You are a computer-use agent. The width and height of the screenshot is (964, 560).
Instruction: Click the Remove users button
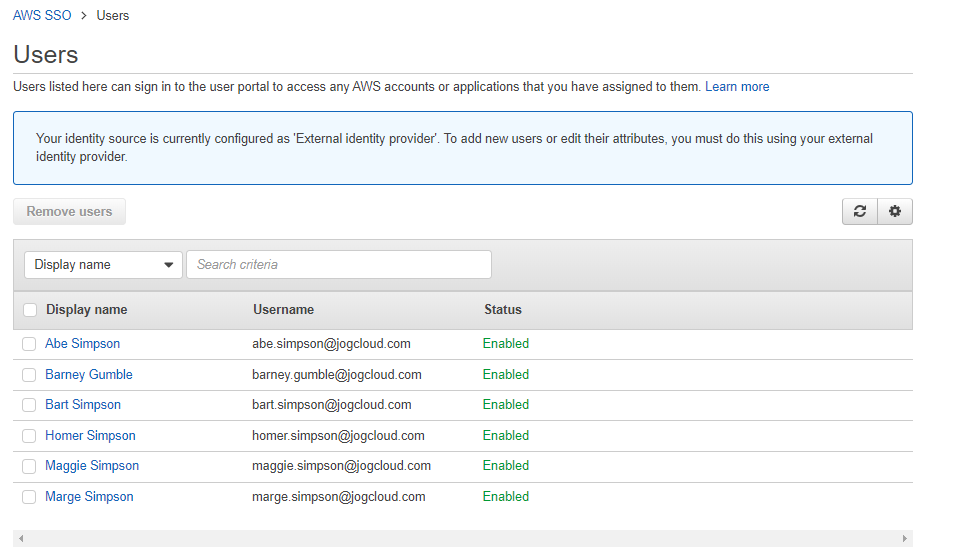coord(69,212)
